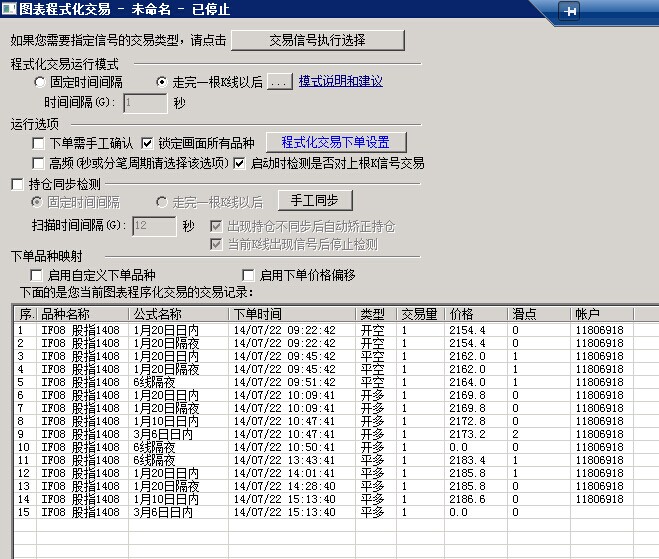Click the ellipsis button beside K线 option

tap(279, 82)
